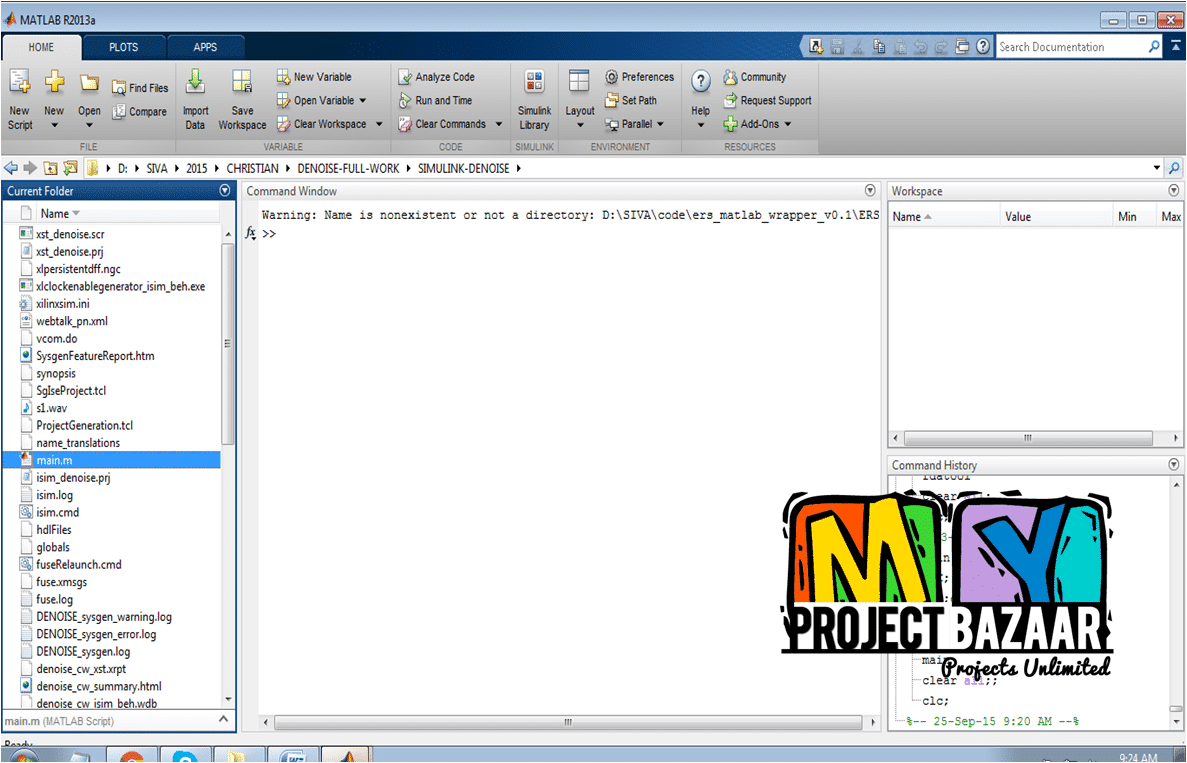Click the Find Files icon
Screen dimensions: 1187x763
(x=139, y=88)
